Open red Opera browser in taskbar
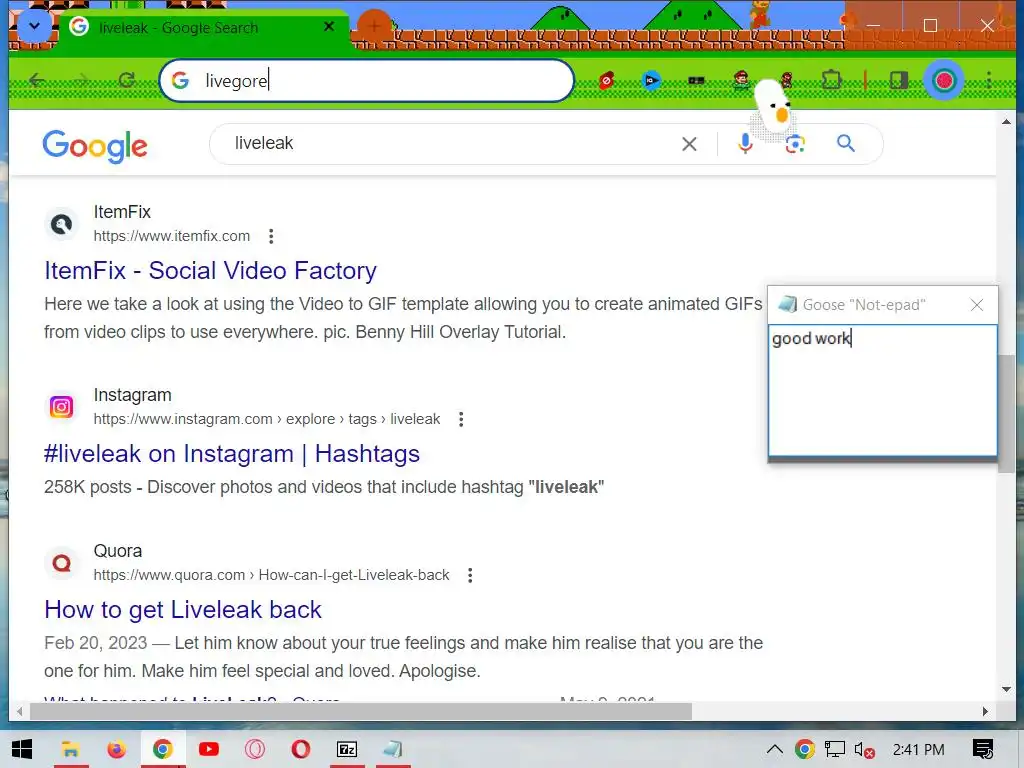1024x768 pixels. pyautogui.click(x=300, y=749)
